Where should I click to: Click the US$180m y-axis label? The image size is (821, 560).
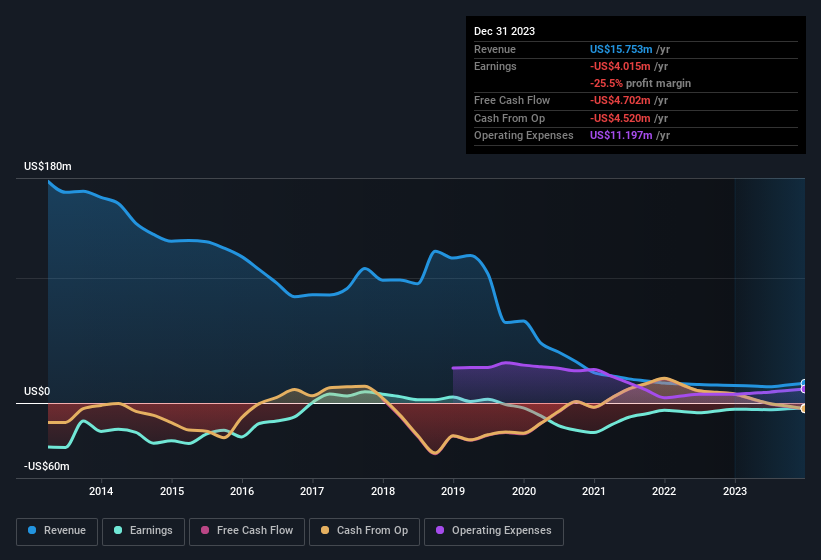[x=48, y=166]
